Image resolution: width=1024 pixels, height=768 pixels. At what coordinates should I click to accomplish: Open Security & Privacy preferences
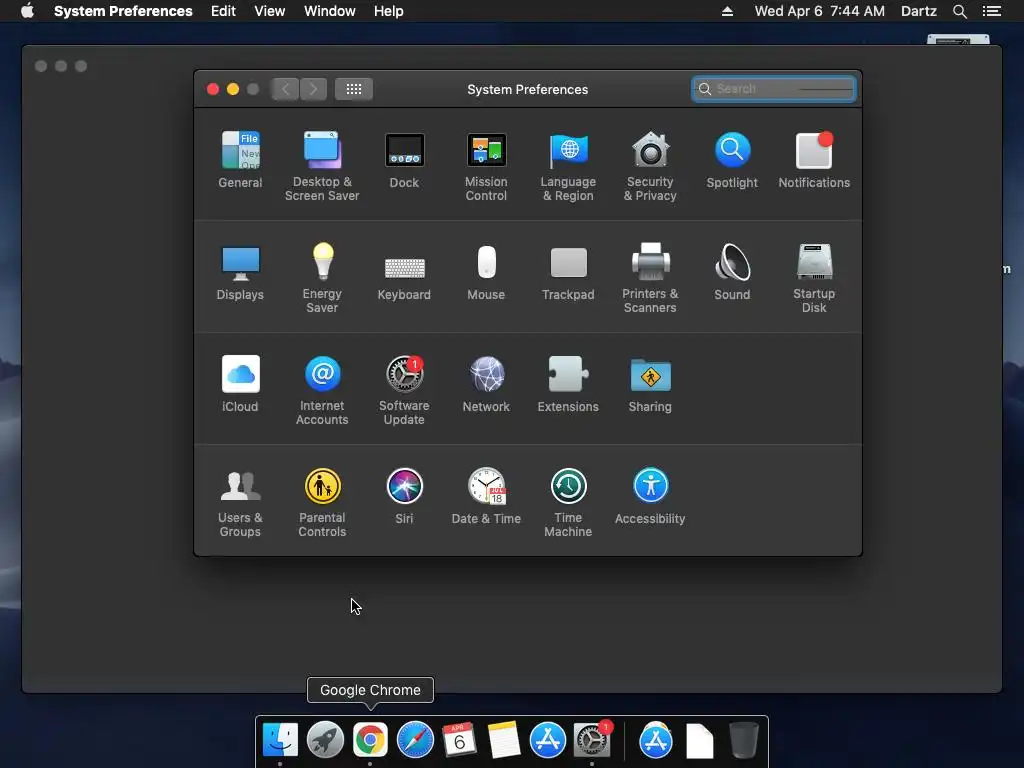tap(650, 167)
